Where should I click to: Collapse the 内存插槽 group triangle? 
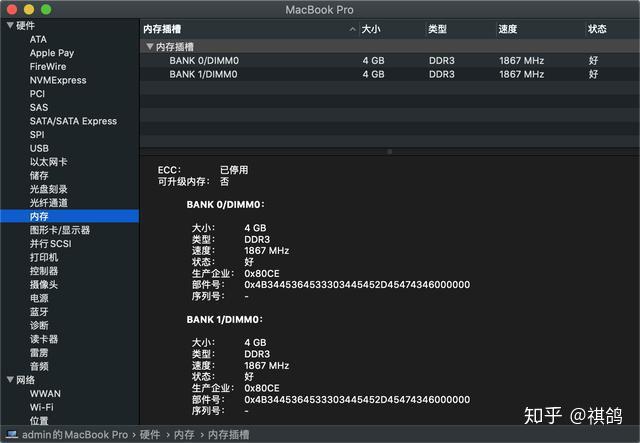tap(150, 47)
